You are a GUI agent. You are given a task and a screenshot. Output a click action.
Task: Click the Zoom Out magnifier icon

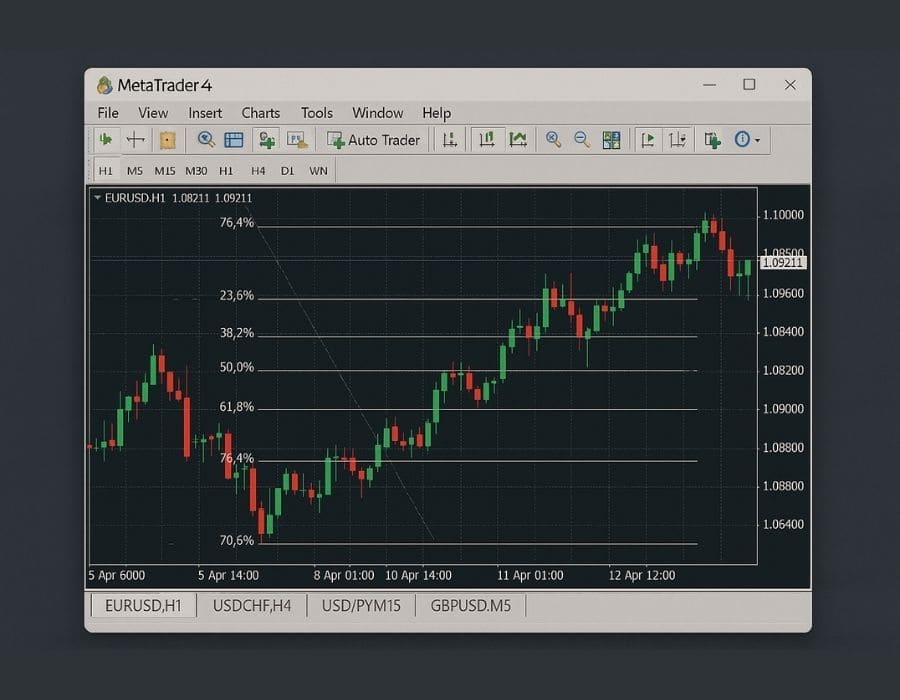tap(583, 139)
